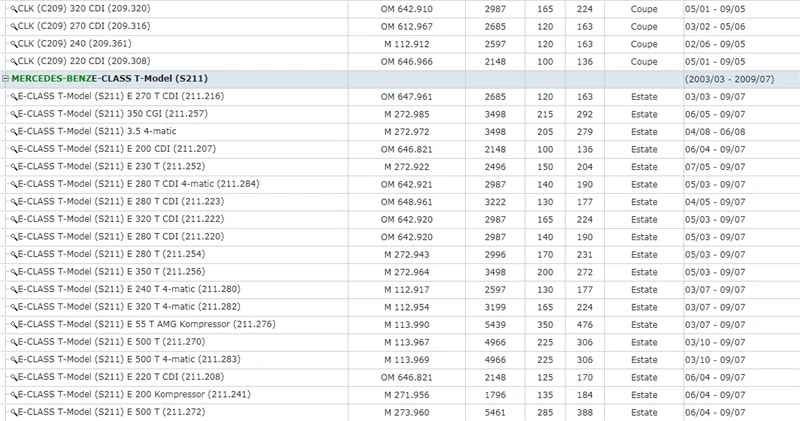This screenshot has width=800, height=421.
Task: Collapse the E-CLASS T-Model (S211) group
Action: (6, 79)
